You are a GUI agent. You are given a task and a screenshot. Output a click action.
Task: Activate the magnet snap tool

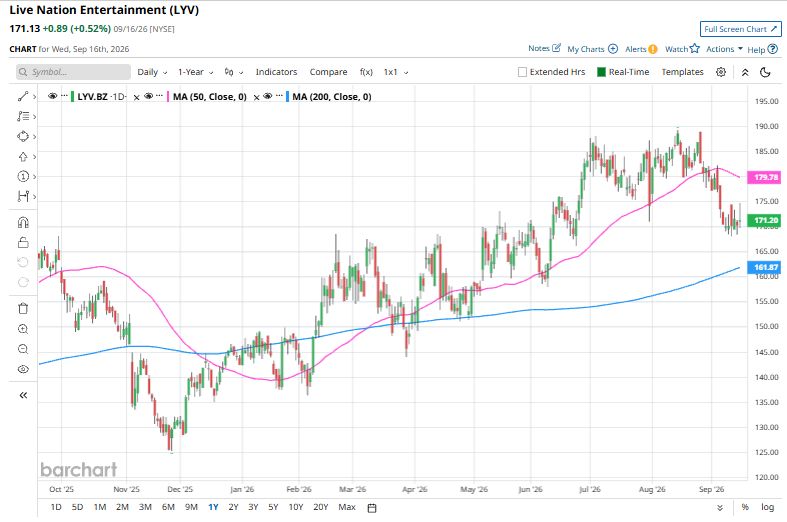pyautogui.click(x=23, y=222)
